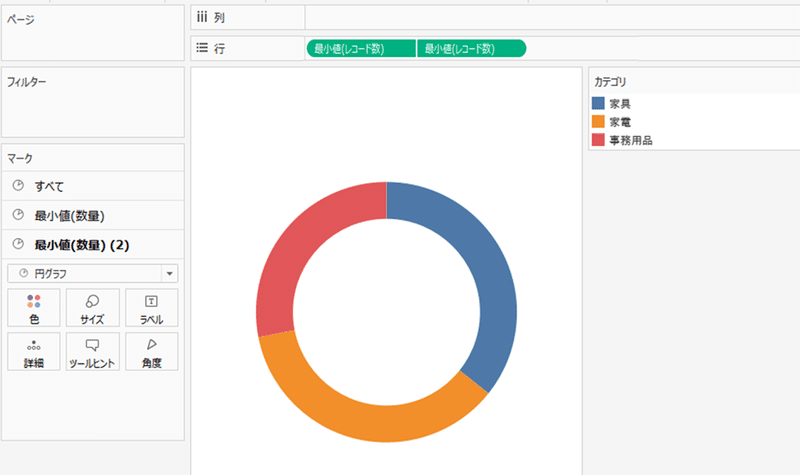Image resolution: width=800 pixels, height=475 pixels.
Task: Click the orange 家電 donut segment
Action: [x=367, y=421]
